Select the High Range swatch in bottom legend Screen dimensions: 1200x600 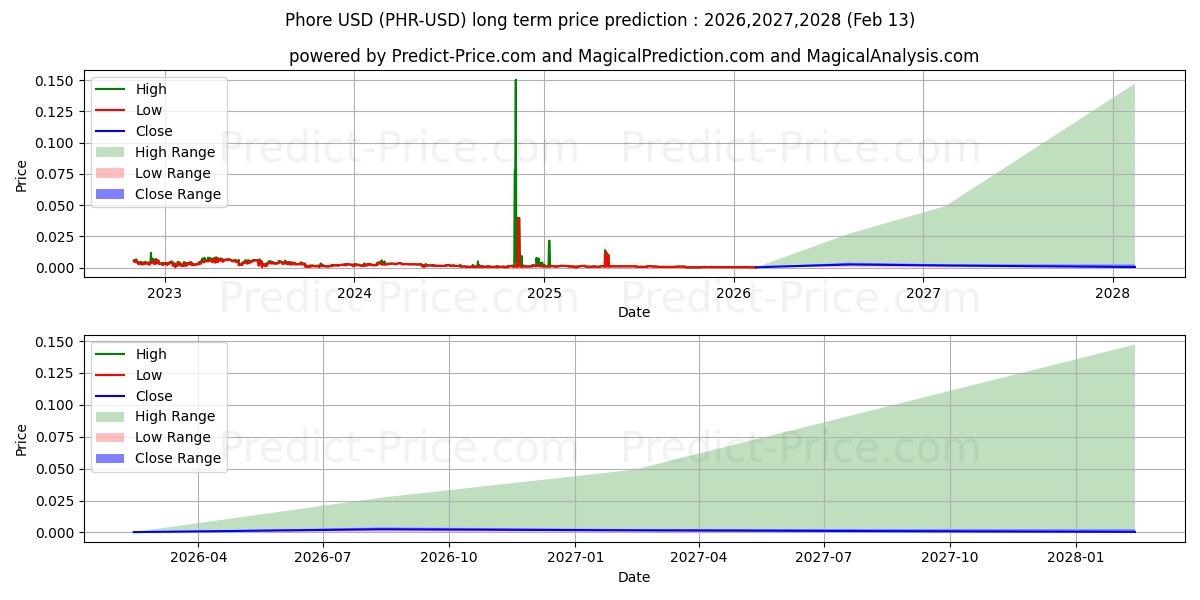pyautogui.click(x=109, y=416)
